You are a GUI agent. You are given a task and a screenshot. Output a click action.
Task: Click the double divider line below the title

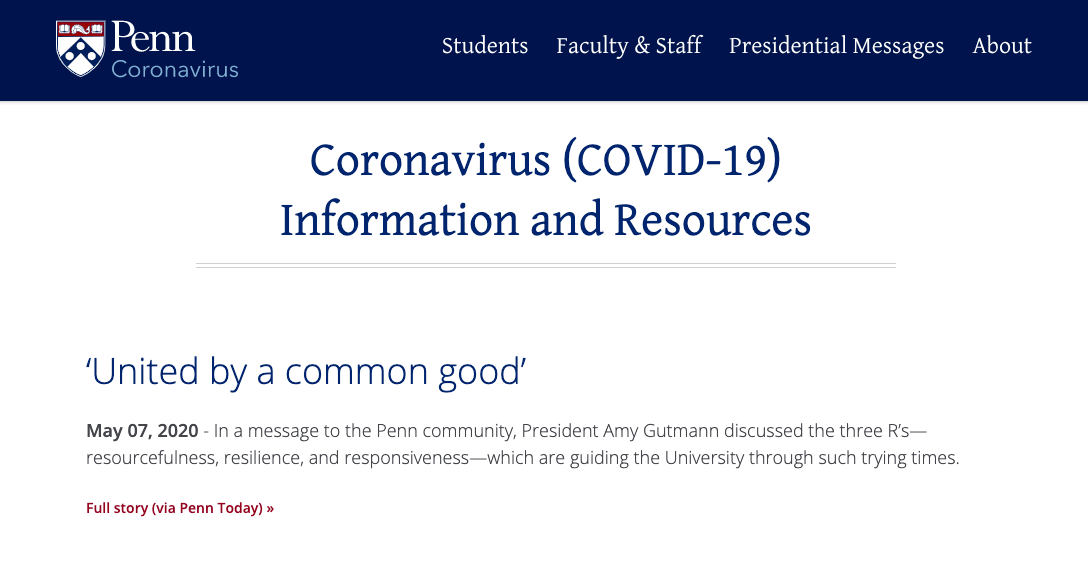[546, 265]
